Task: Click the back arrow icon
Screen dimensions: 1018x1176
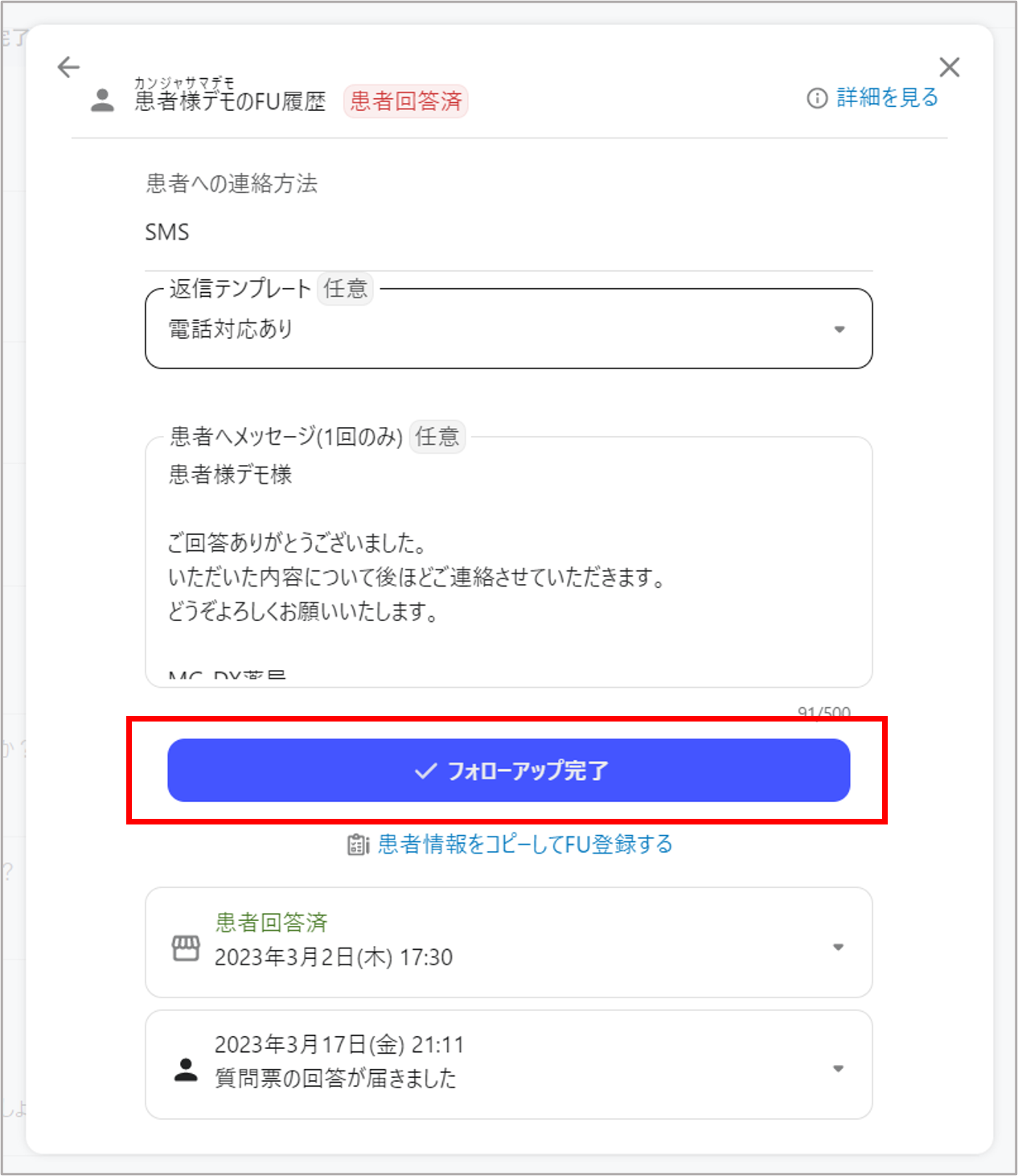Action: point(69,67)
